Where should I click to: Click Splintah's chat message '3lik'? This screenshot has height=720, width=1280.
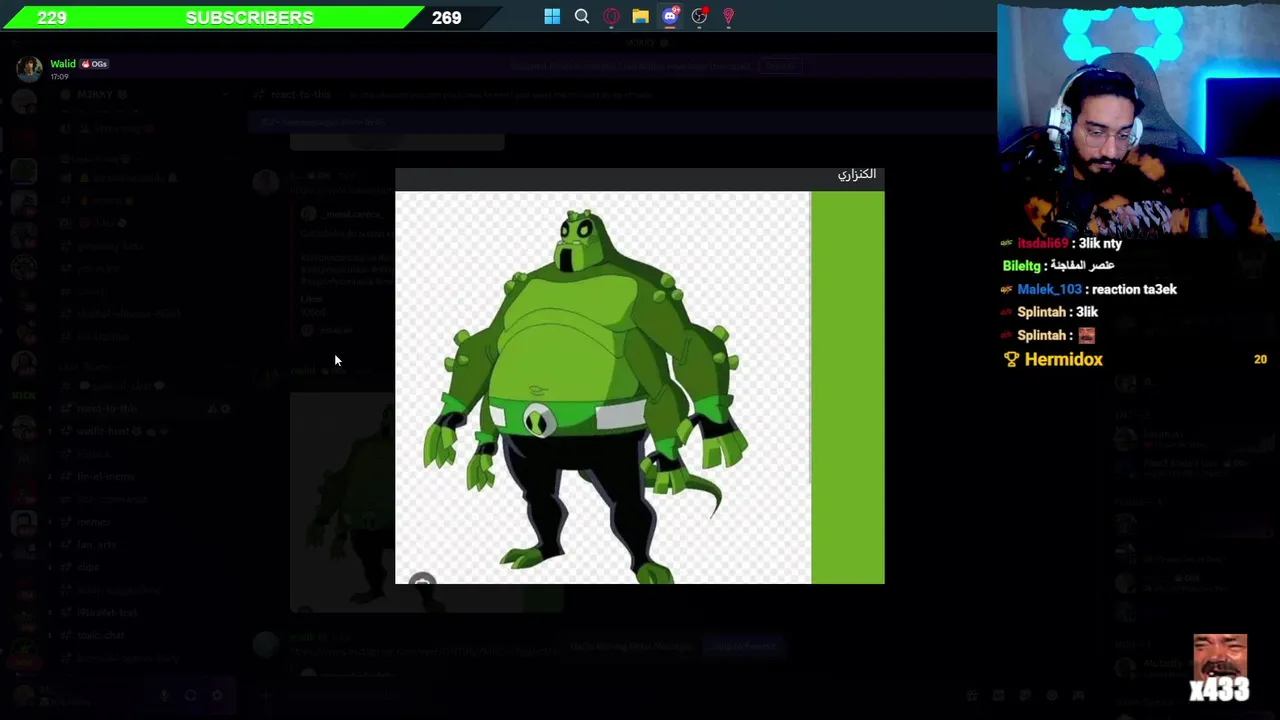[1087, 312]
